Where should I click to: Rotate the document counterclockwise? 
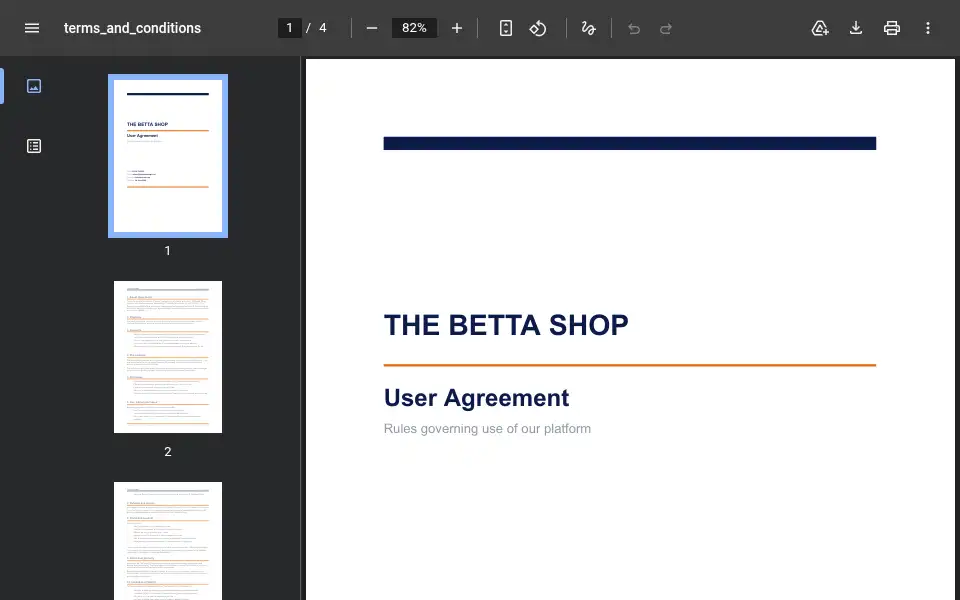(x=538, y=28)
